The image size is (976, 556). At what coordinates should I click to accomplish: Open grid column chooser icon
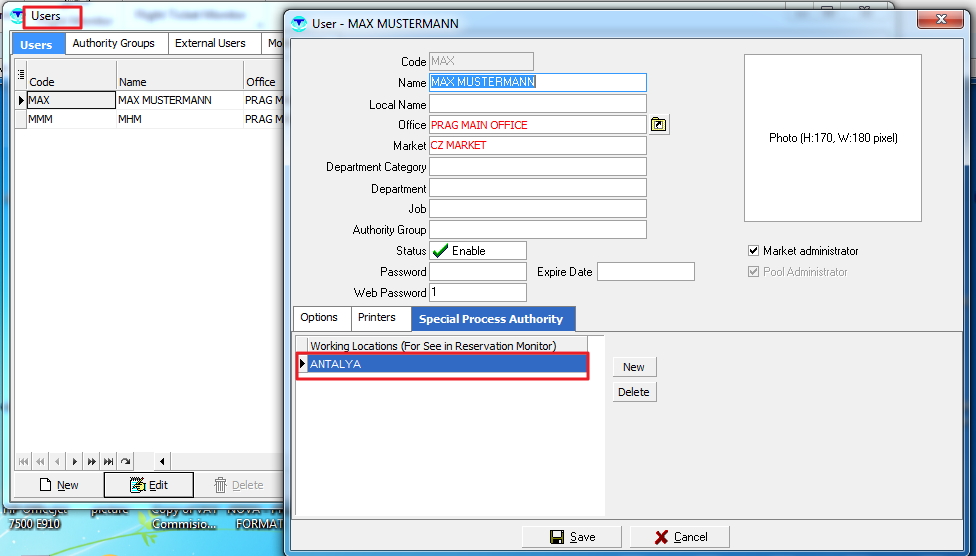20,73
